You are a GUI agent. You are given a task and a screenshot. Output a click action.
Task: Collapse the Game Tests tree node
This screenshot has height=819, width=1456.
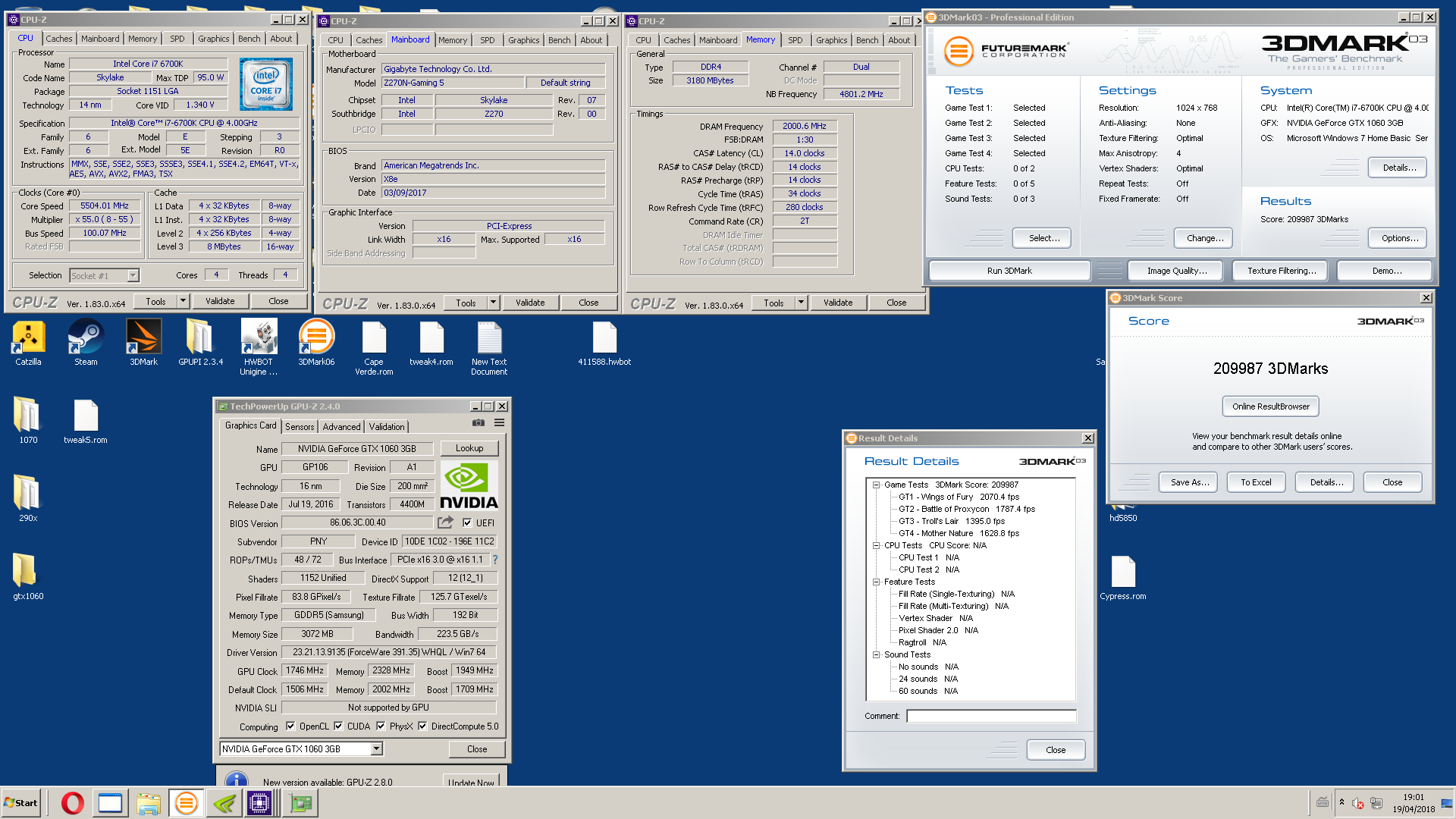876,485
